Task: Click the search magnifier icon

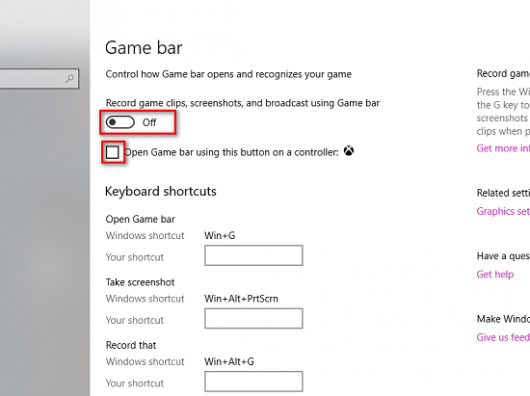Action: pos(70,78)
